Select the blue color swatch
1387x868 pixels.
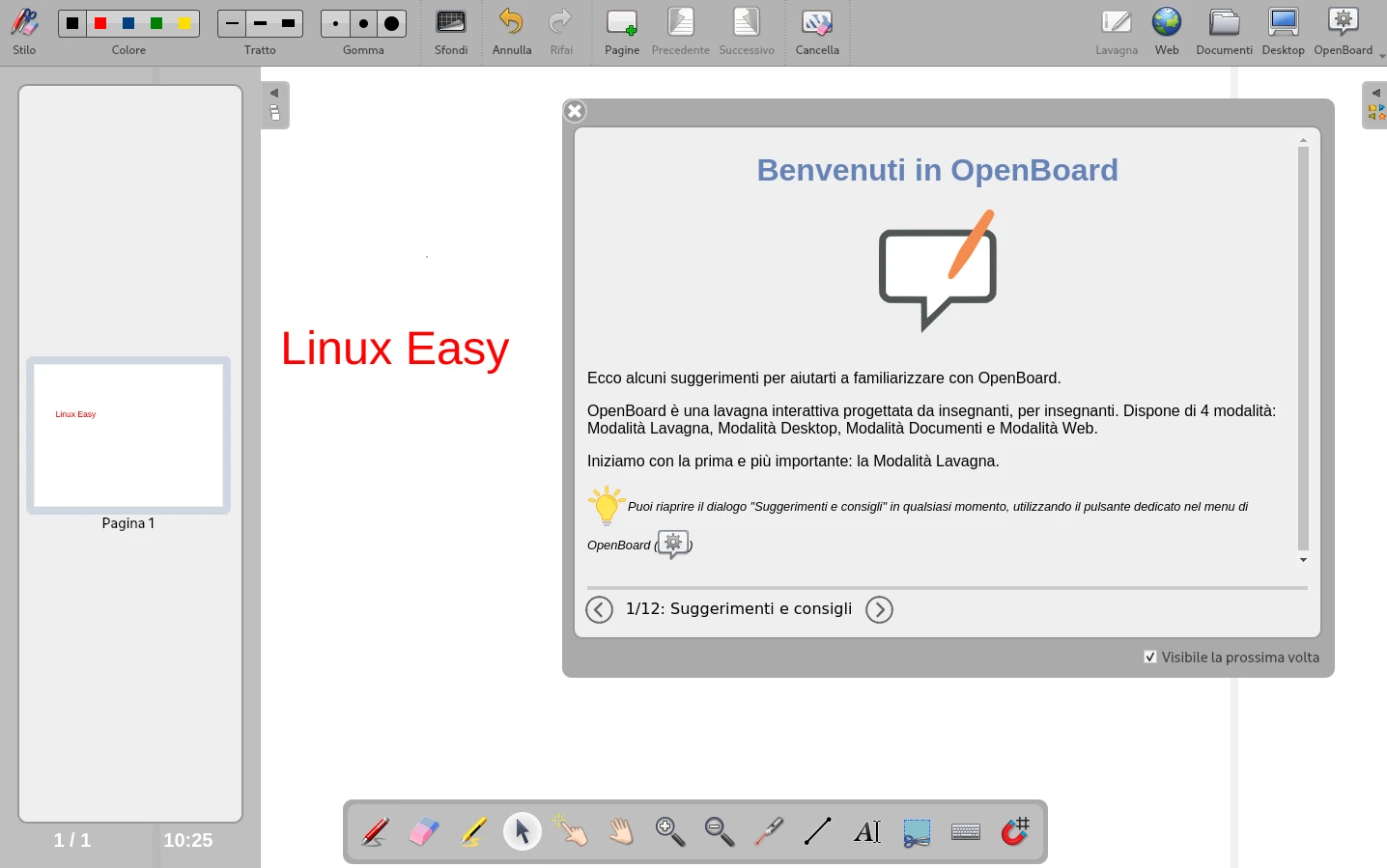[x=128, y=21]
